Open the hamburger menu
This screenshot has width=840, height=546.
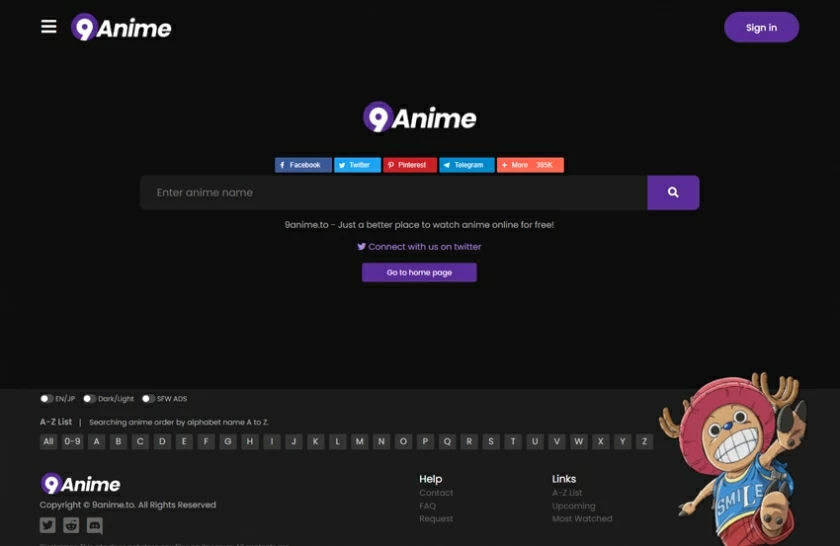click(49, 26)
